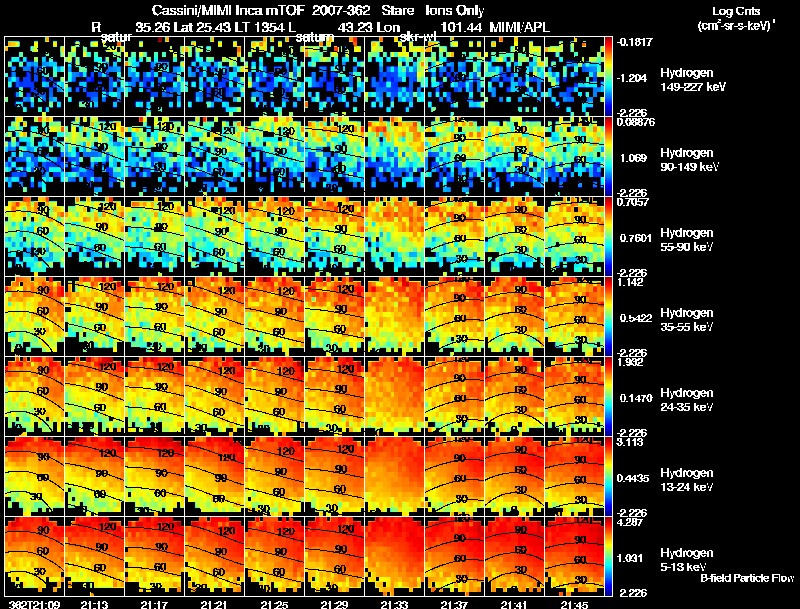Select the 35-55 keV panel at 21:21
This screenshot has width=800, height=609.
214,316
